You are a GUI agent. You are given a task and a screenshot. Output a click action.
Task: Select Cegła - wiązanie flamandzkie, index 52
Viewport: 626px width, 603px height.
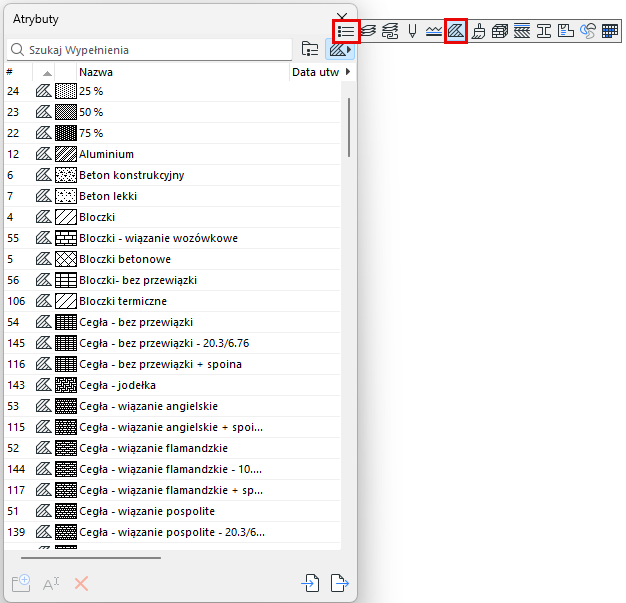click(x=172, y=448)
